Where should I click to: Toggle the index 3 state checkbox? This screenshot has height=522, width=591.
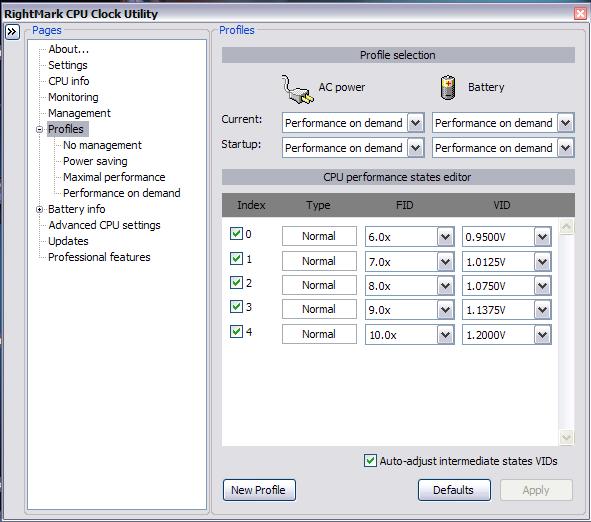pos(236,306)
